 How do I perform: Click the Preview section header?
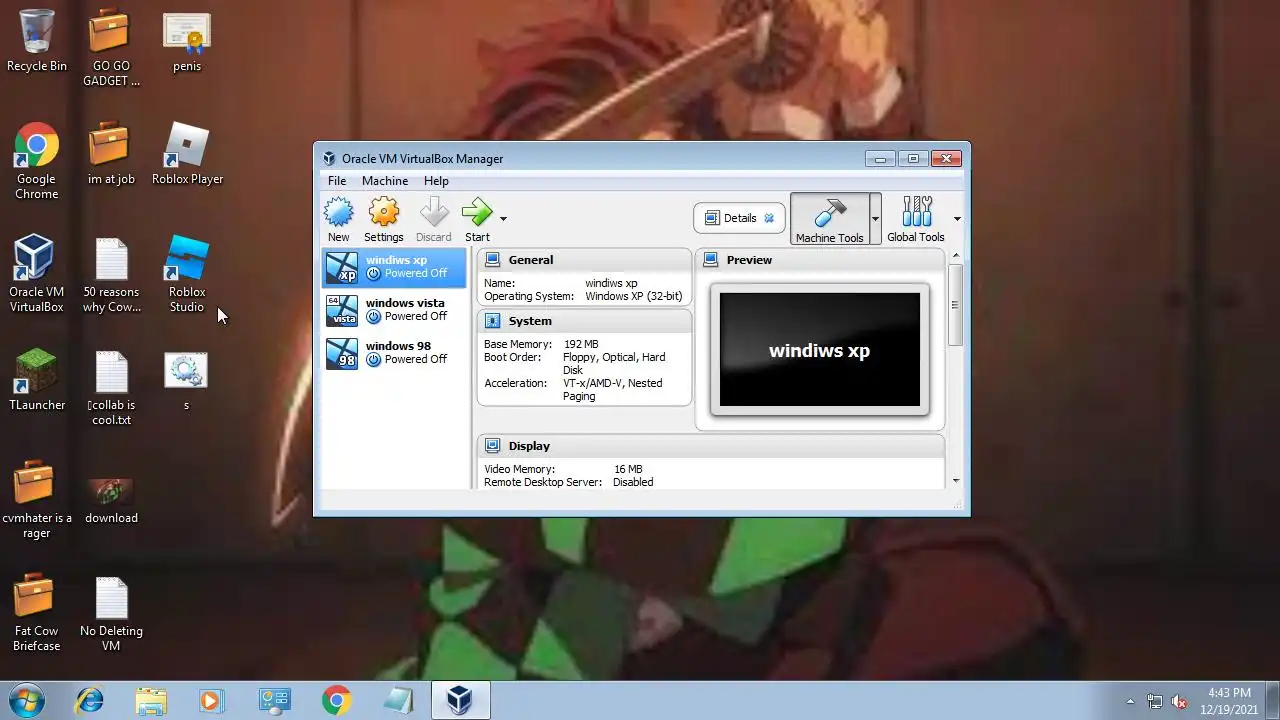click(x=819, y=260)
